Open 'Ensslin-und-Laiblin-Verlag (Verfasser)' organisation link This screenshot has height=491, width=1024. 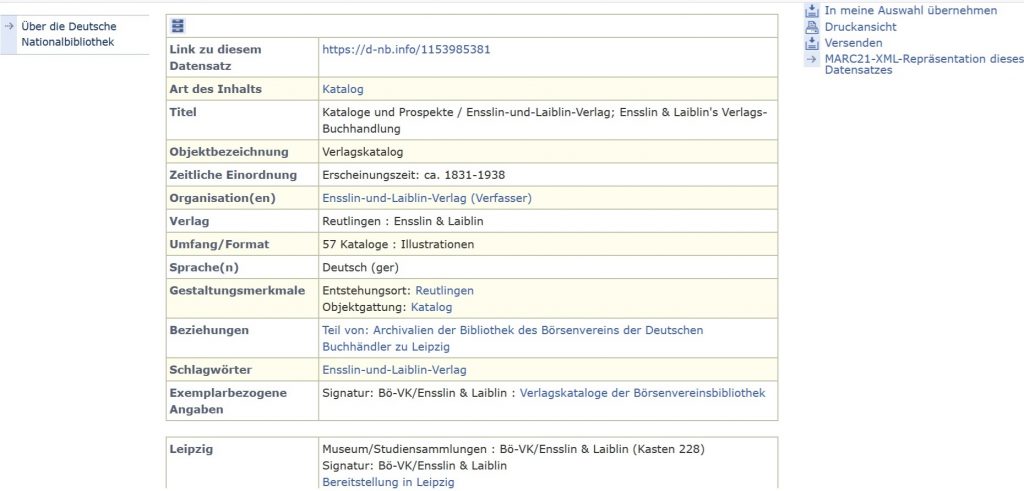click(426, 198)
